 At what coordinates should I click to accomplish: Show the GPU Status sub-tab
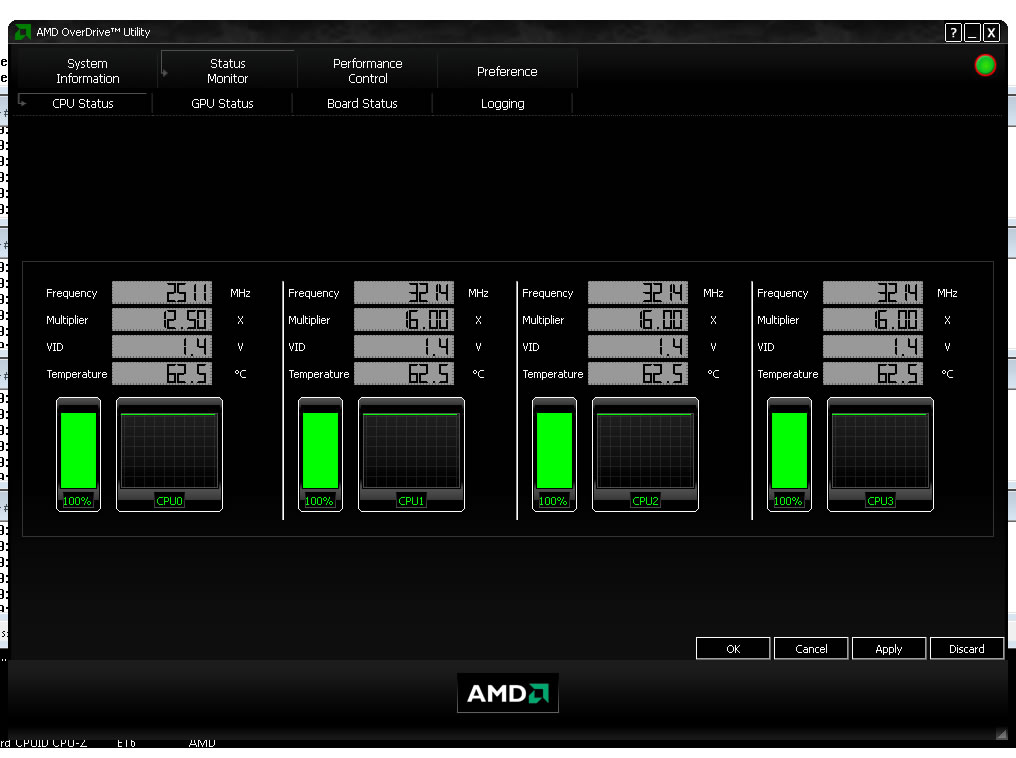point(222,104)
